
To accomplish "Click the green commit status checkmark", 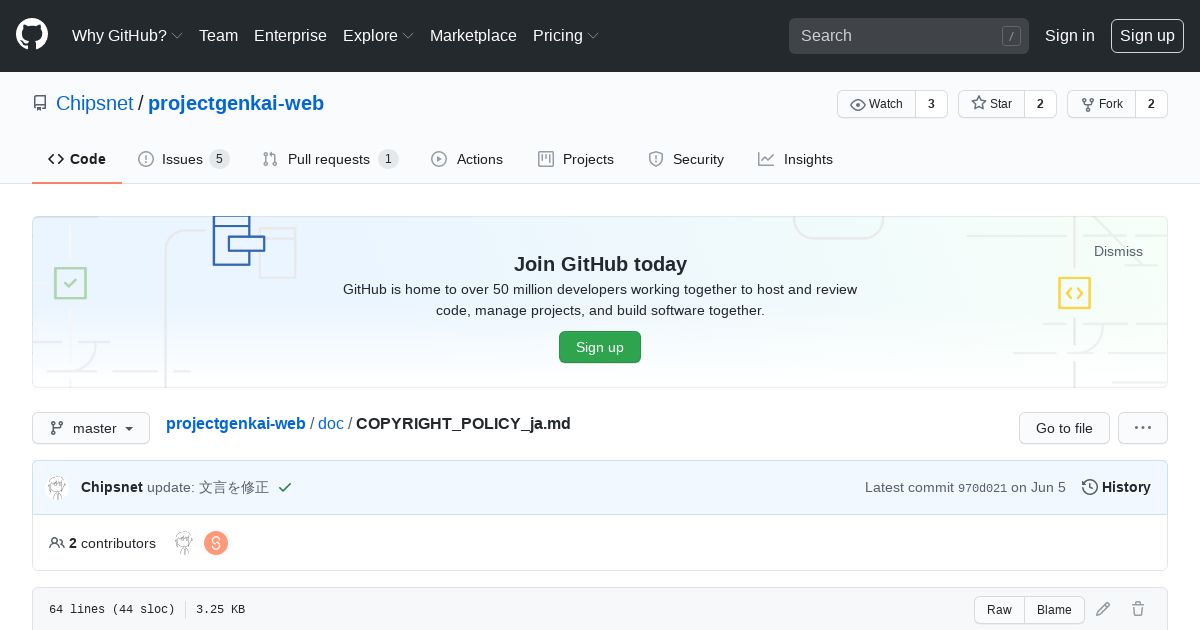I will (285, 487).
